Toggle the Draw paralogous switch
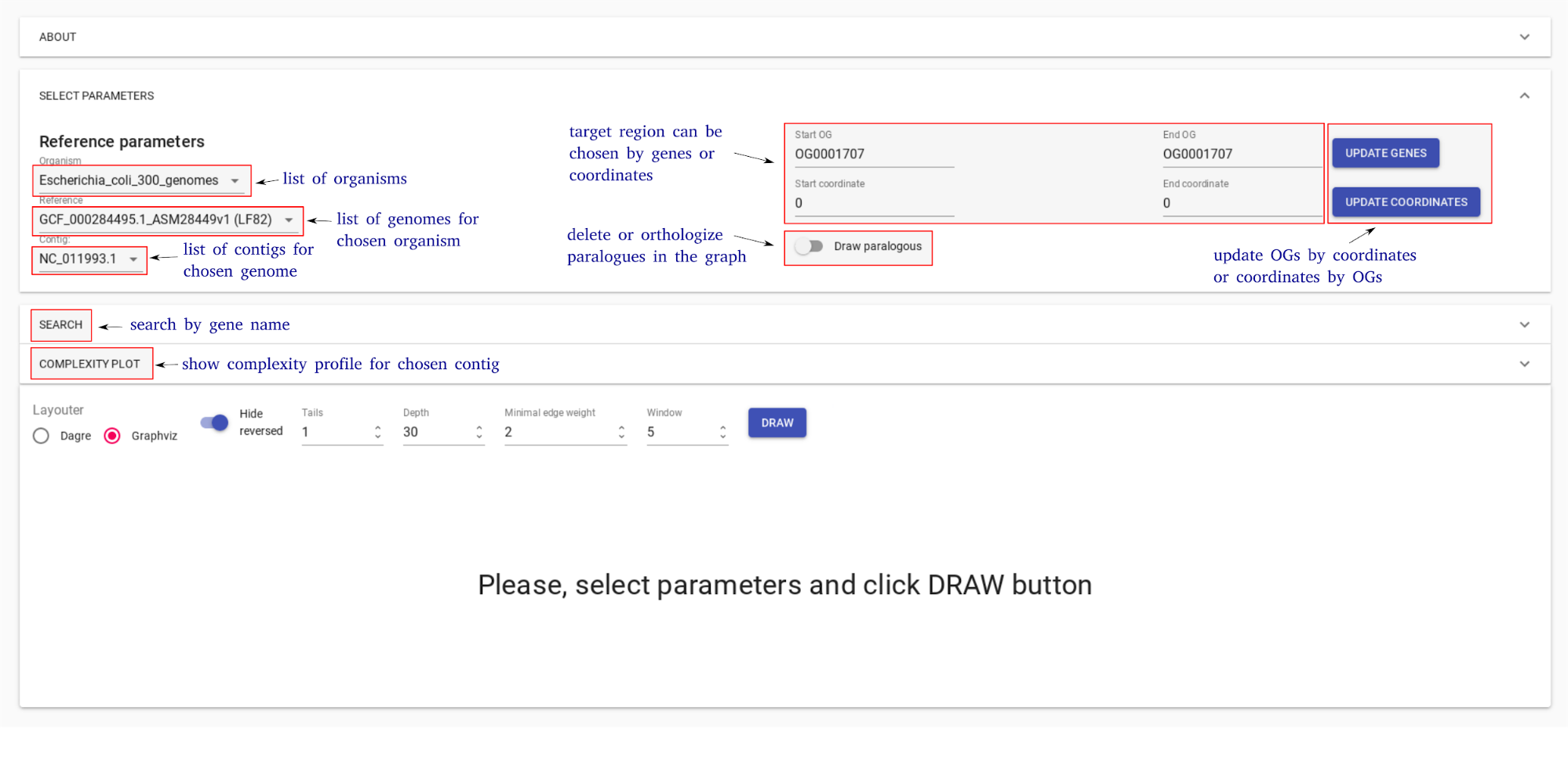Screen dimensions: 1568x769 click(809, 246)
